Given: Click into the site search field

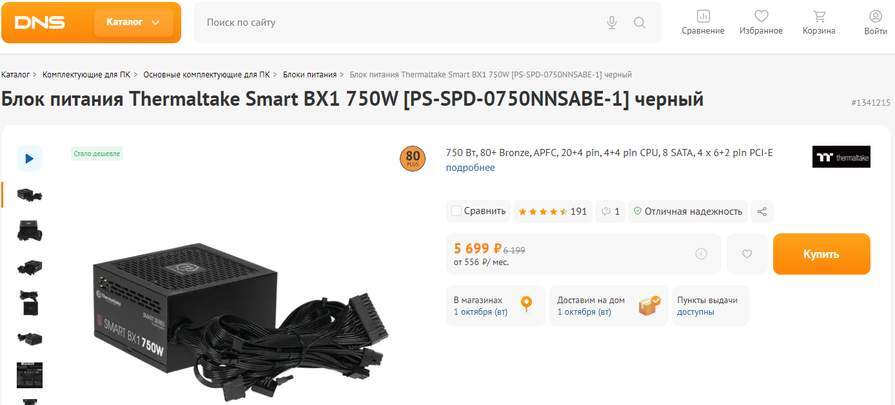Looking at the screenshot, I should tap(400, 23).
